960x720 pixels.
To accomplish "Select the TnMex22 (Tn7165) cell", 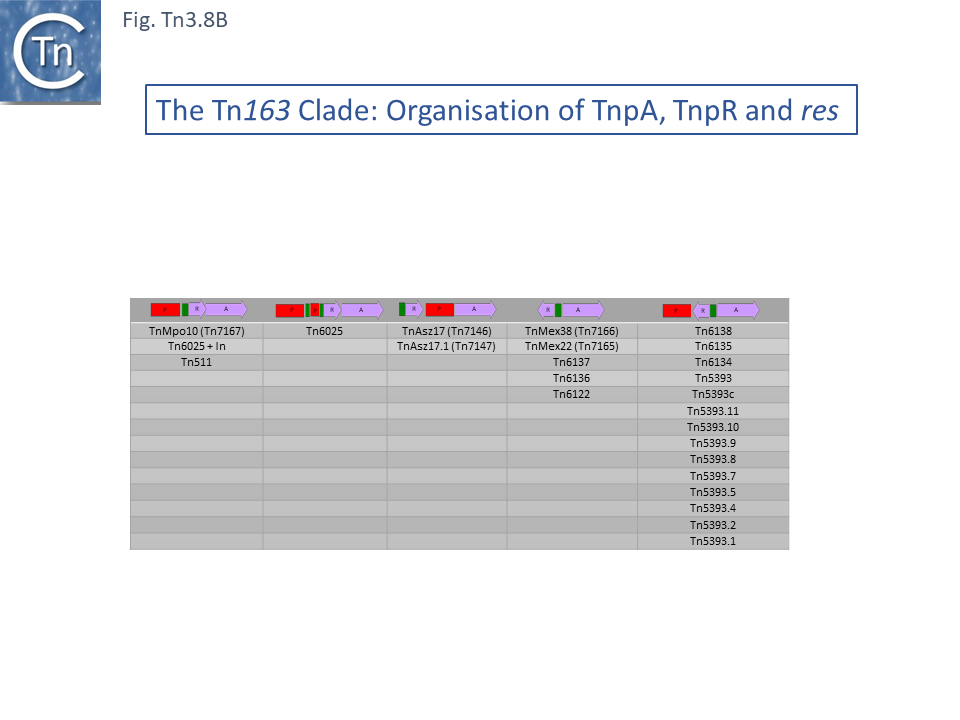I will [572, 347].
